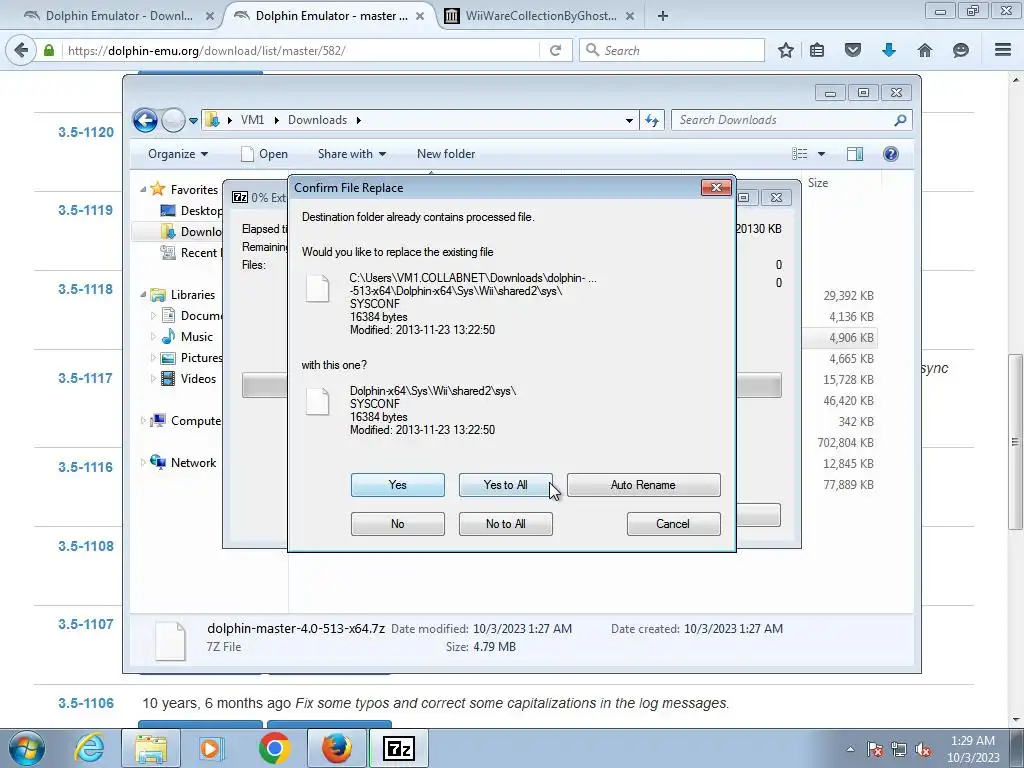This screenshot has height=768, width=1024.
Task: Click Explorer forward navigation arrow
Action: pyautogui.click(x=173, y=120)
